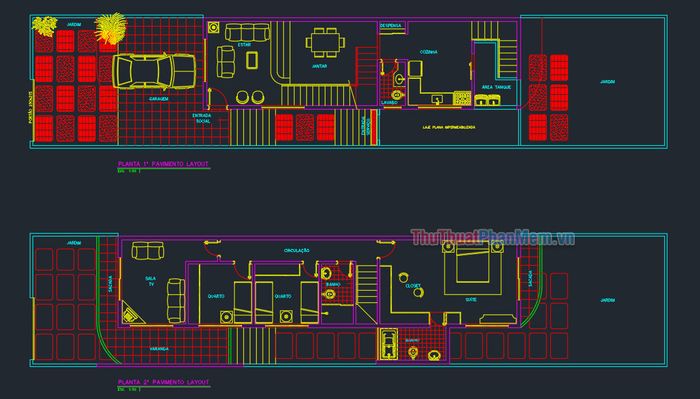Click the QUARTO label of bedroom beside SALA TV
This screenshot has height=399, width=700.
point(216,296)
